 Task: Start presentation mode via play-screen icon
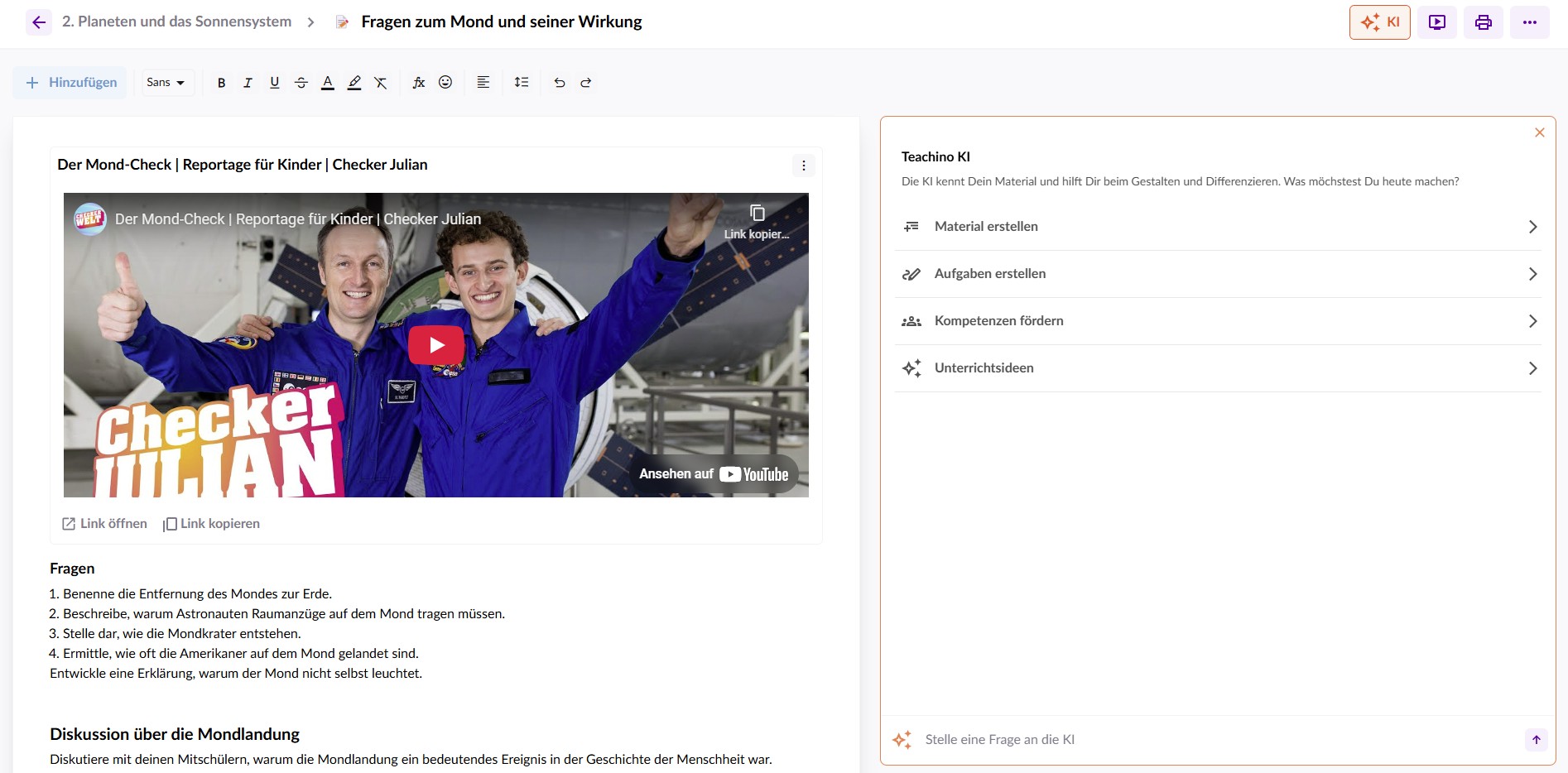(1436, 22)
